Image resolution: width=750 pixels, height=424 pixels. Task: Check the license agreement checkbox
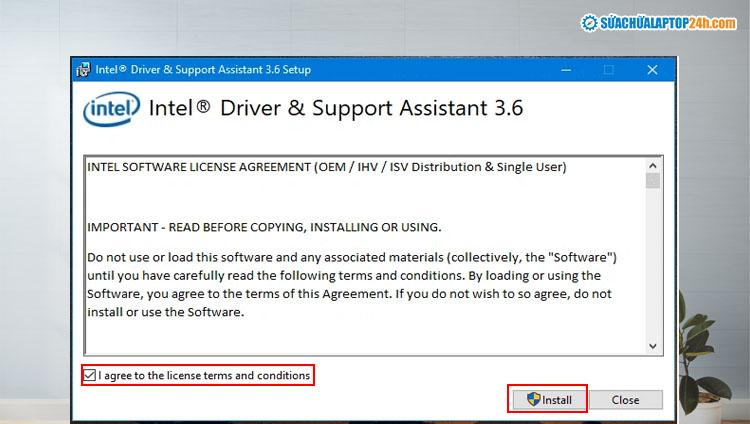coord(89,375)
